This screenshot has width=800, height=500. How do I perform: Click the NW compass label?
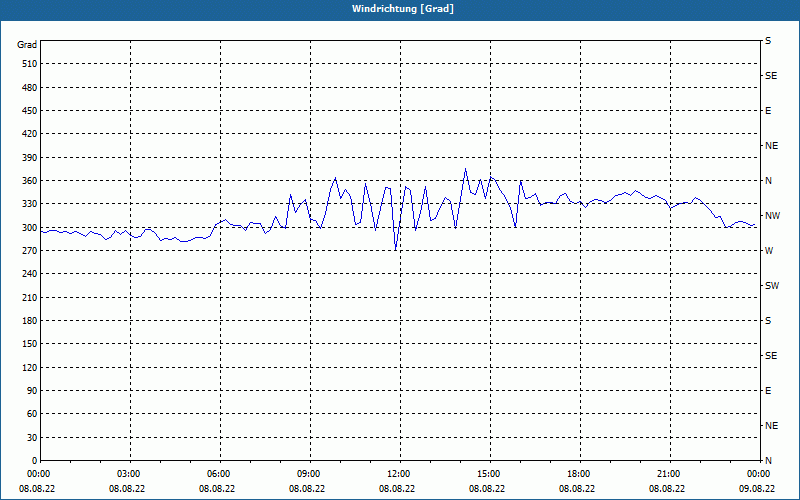tap(772, 216)
